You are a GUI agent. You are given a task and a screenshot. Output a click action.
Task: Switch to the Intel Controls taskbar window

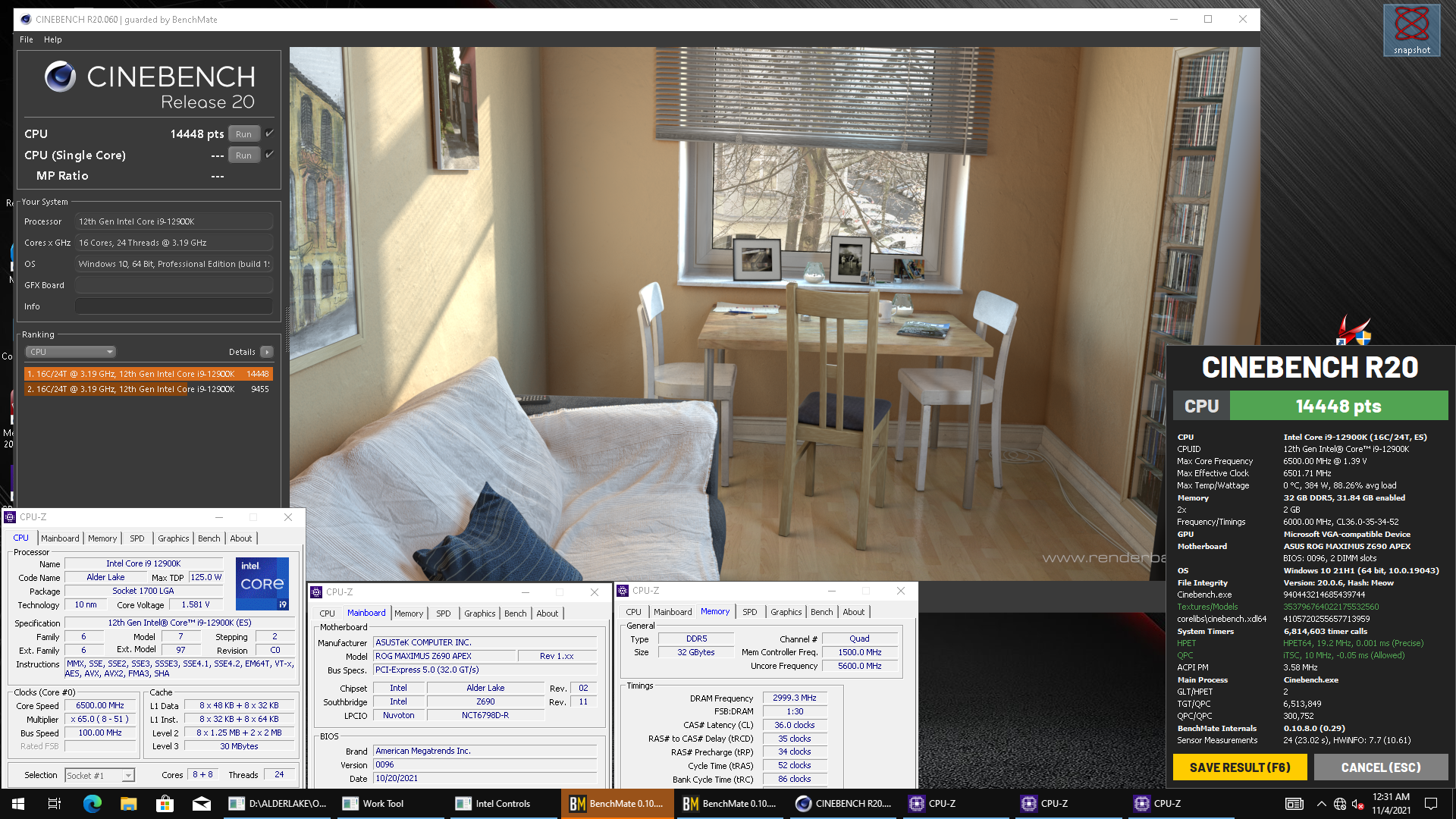pyautogui.click(x=504, y=804)
